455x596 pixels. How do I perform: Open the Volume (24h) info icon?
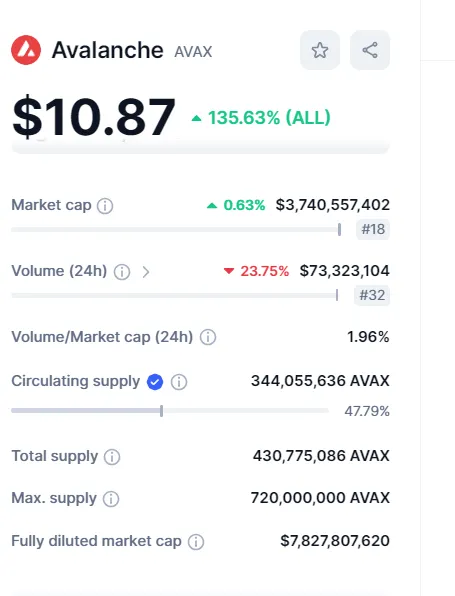click(122, 272)
